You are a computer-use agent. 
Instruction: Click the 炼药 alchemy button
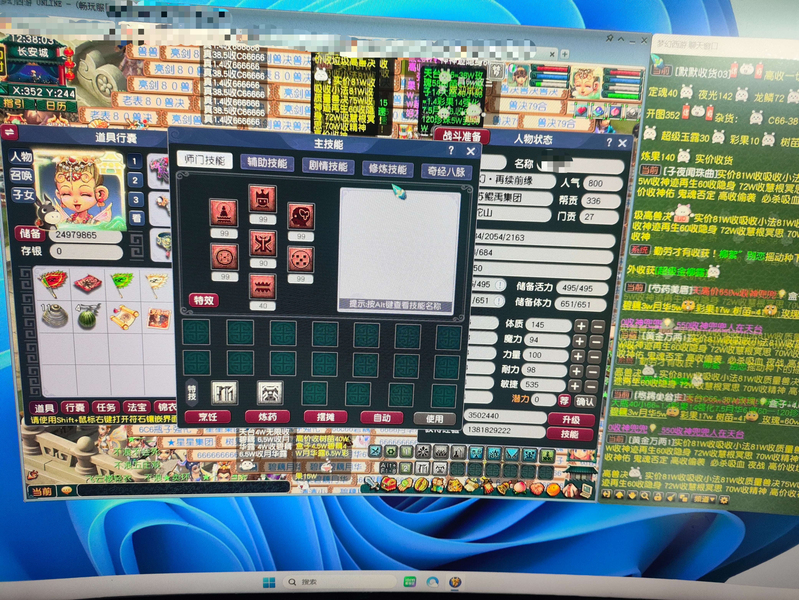click(x=268, y=417)
